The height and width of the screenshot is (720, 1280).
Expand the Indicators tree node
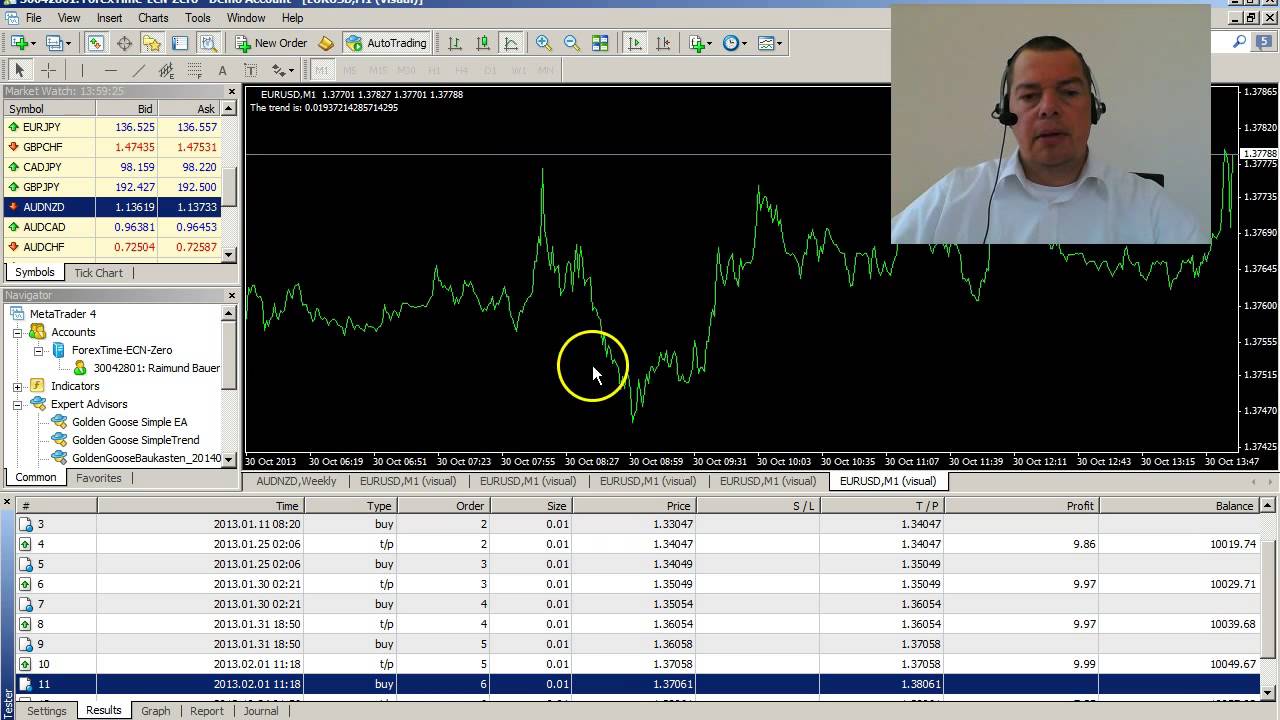pyautogui.click(x=18, y=386)
